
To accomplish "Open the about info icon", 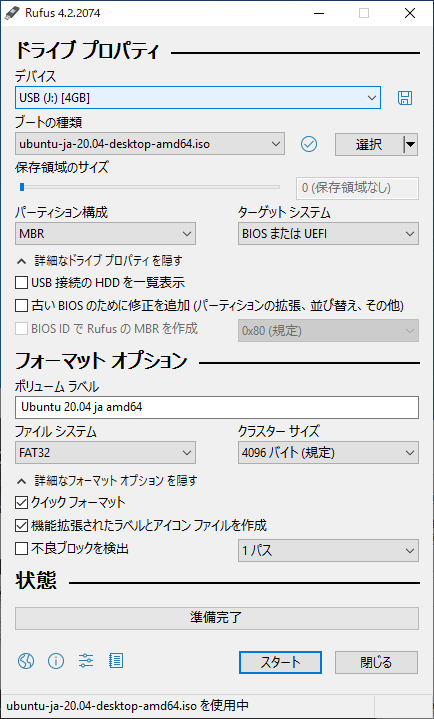I will click(56, 661).
